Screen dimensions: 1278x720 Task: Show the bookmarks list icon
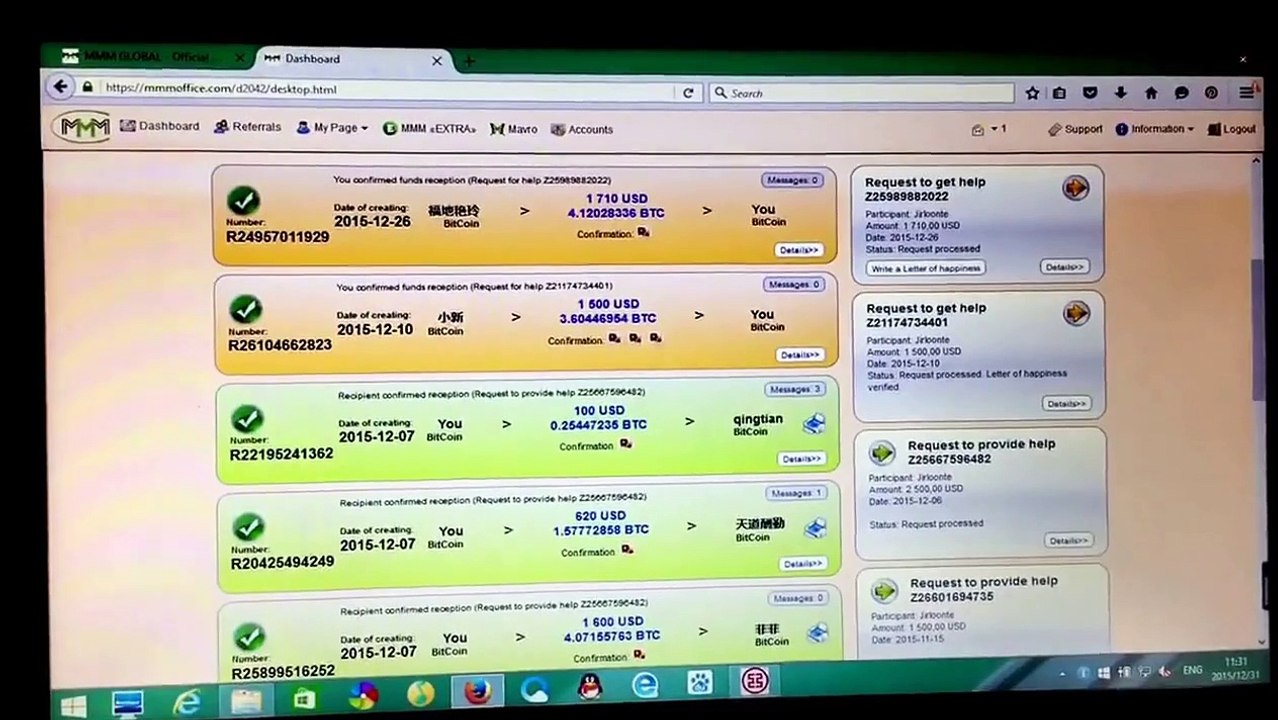click(x=1059, y=93)
